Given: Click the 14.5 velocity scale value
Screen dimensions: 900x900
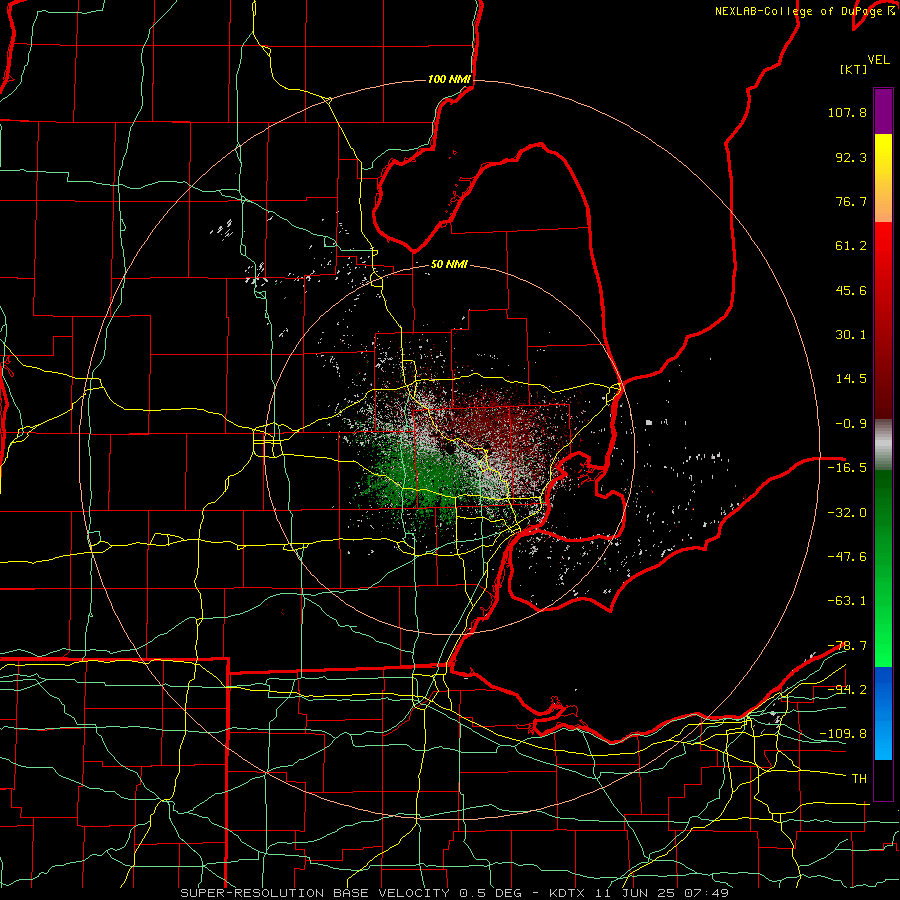Looking at the screenshot, I should click(851, 379).
